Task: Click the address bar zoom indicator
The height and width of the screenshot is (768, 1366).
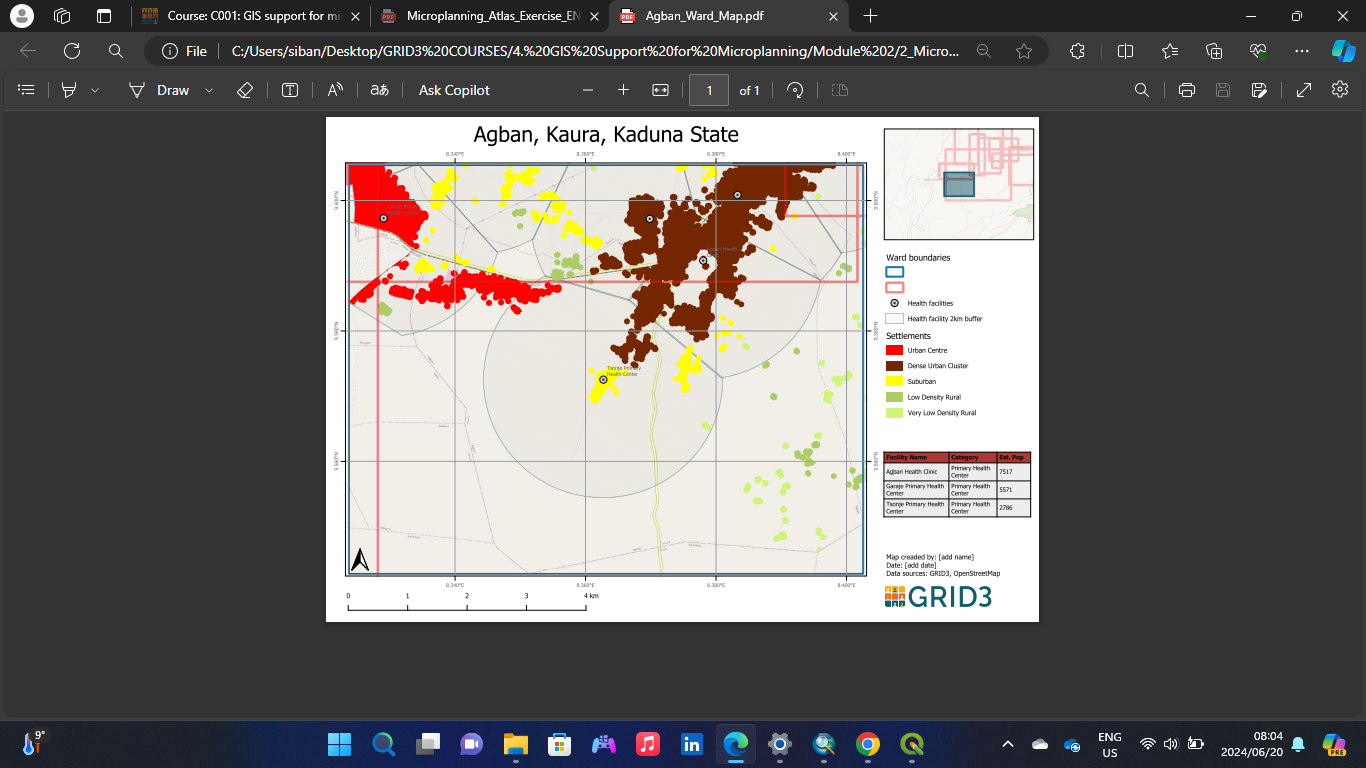Action: point(984,51)
